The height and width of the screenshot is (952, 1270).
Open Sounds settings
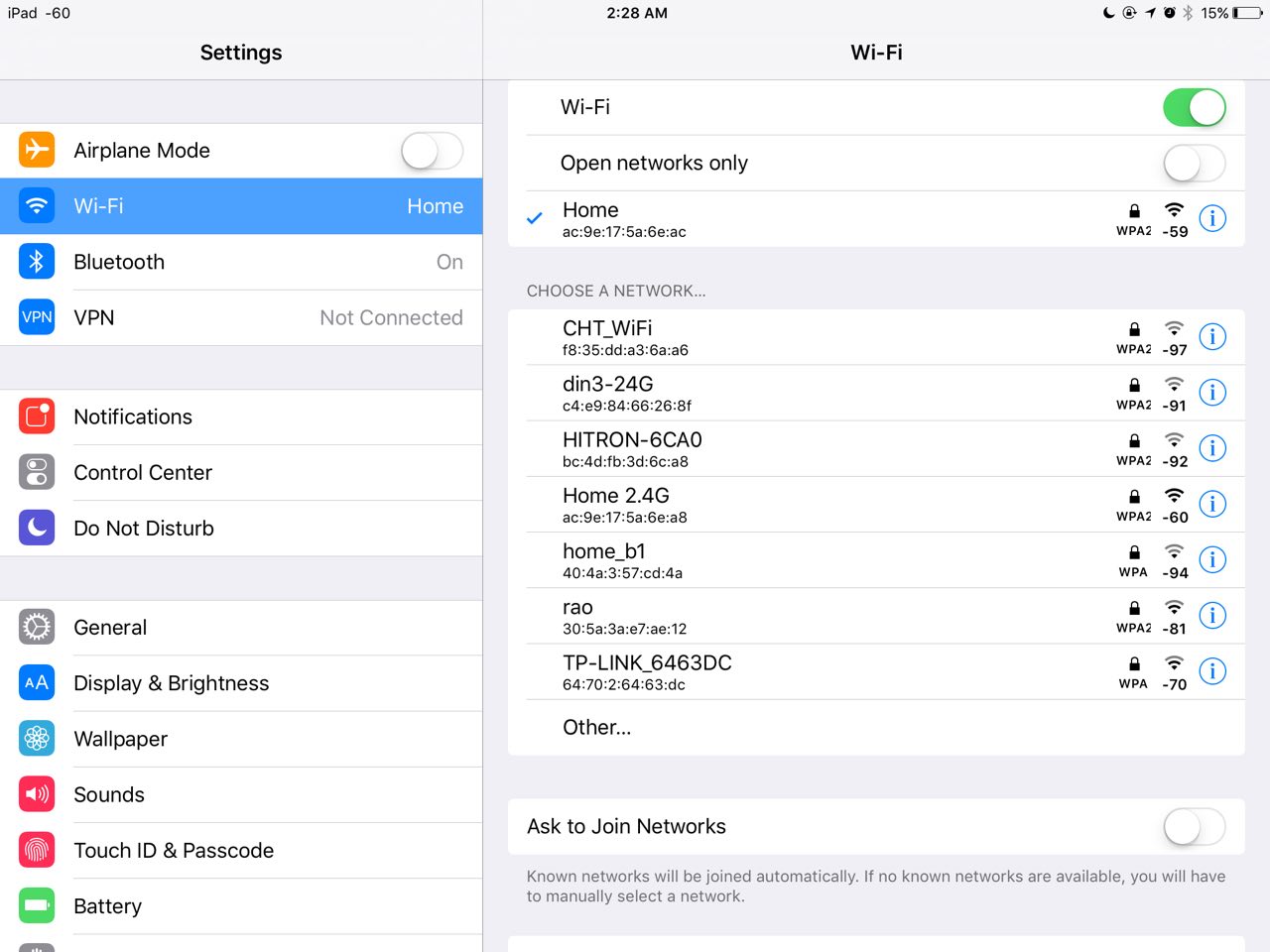click(241, 793)
